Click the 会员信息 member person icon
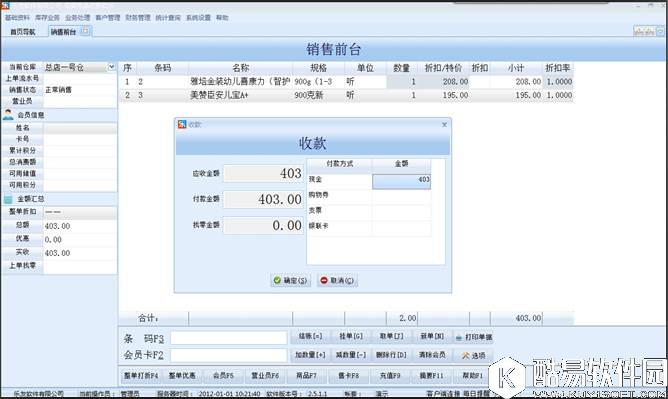This screenshot has height=399, width=668. point(8,115)
